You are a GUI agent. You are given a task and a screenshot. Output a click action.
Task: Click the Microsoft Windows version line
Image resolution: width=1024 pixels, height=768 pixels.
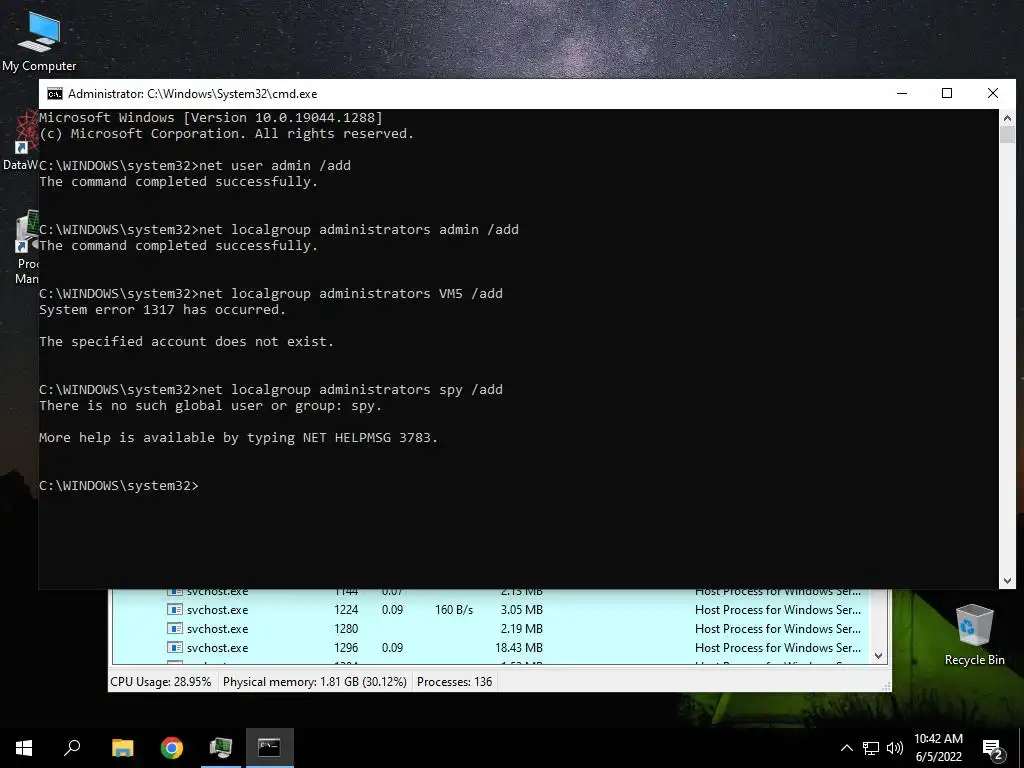point(211,118)
